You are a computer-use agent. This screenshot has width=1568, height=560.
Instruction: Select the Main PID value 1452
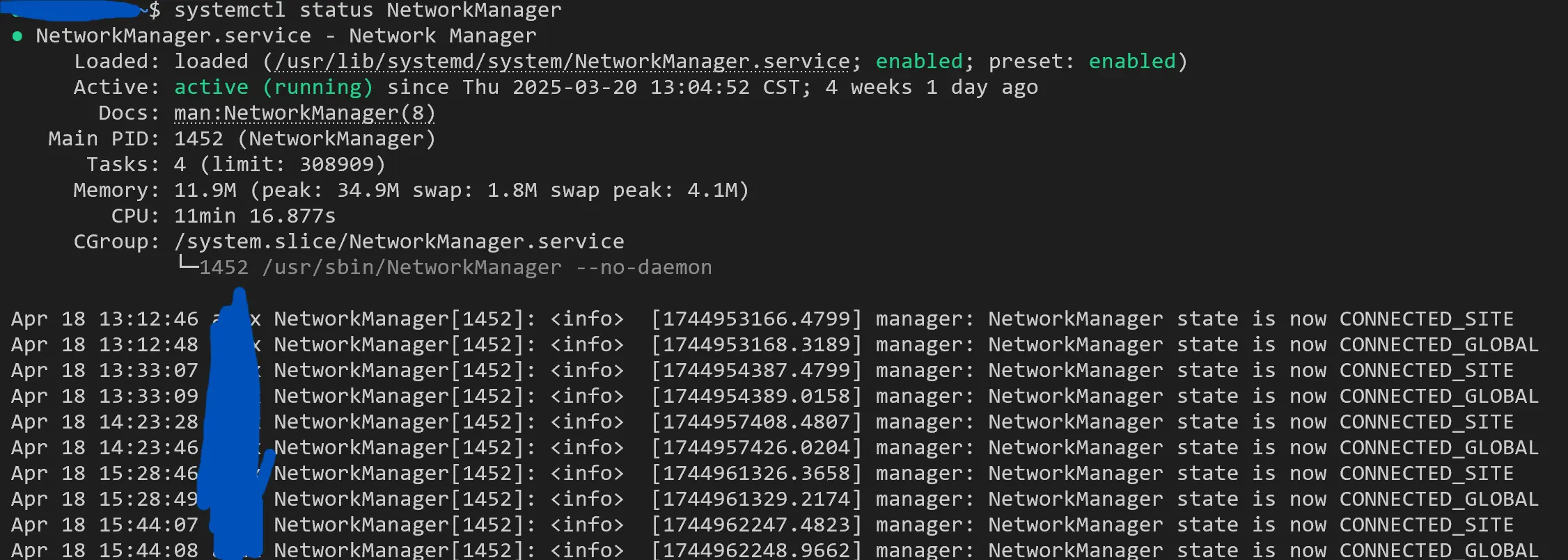pos(198,139)
